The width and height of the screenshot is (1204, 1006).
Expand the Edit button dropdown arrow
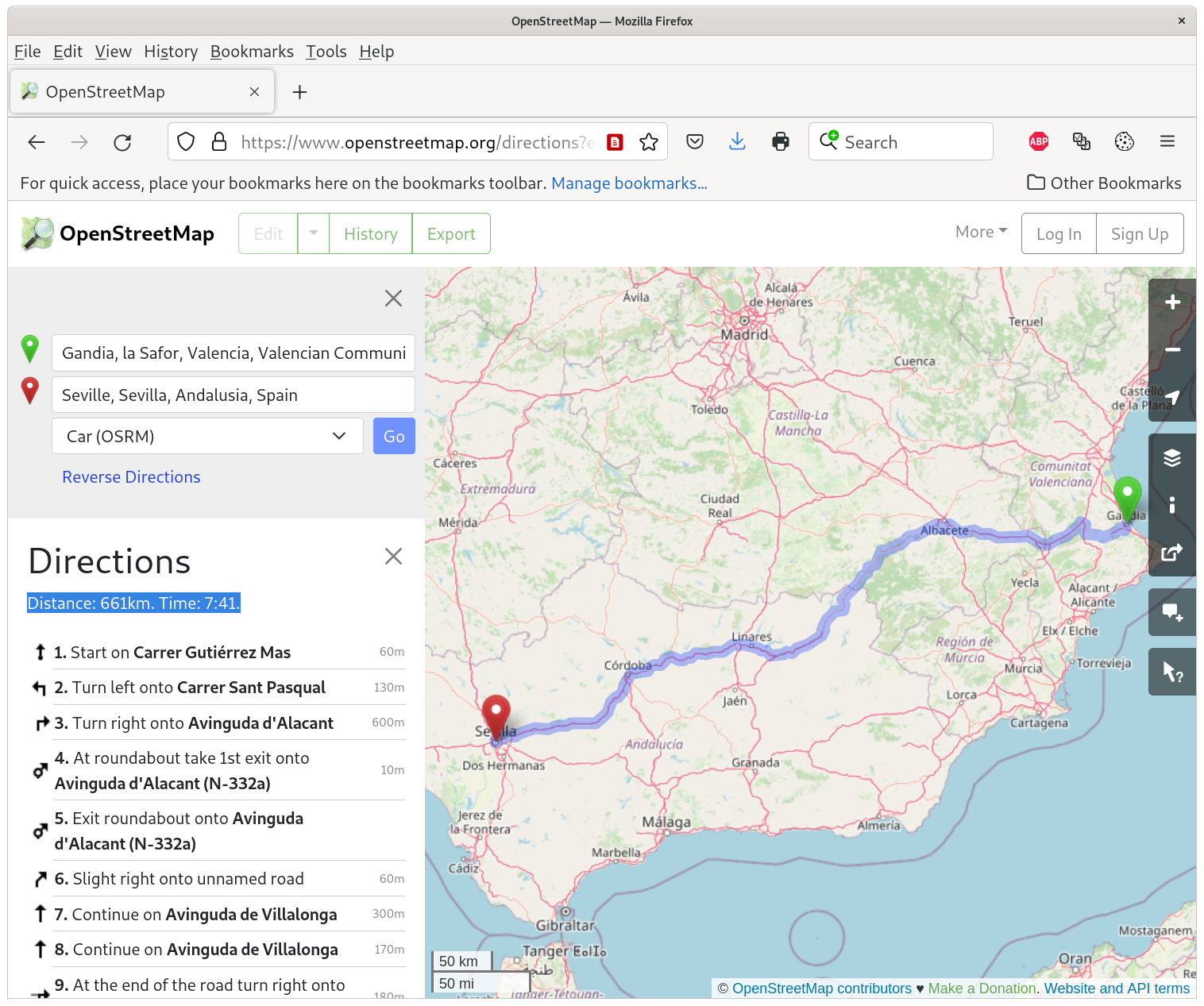tap(314, 233)
